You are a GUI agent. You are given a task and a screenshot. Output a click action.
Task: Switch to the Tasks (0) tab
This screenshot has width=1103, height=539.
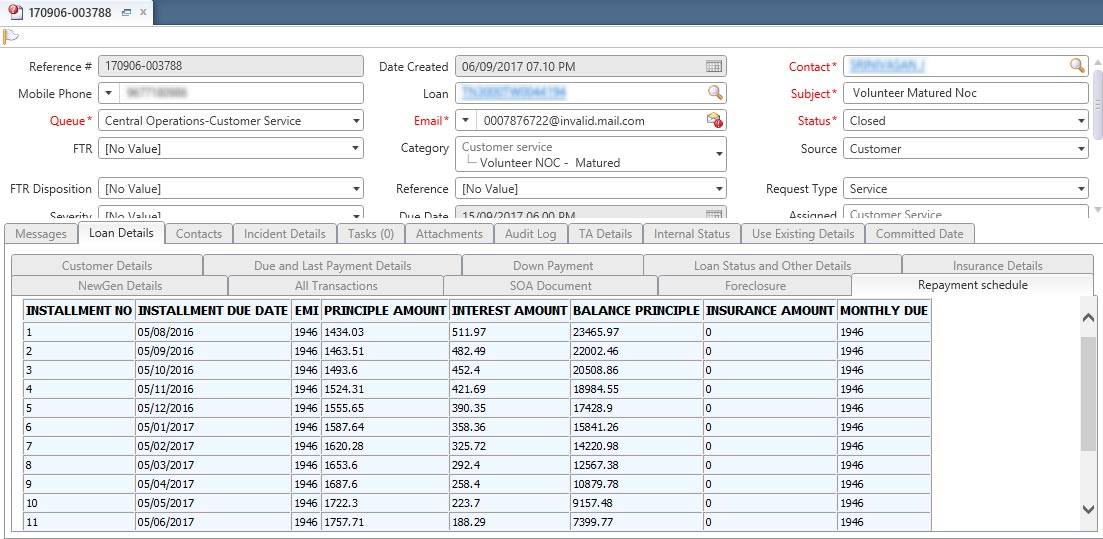tap(371, 234)
